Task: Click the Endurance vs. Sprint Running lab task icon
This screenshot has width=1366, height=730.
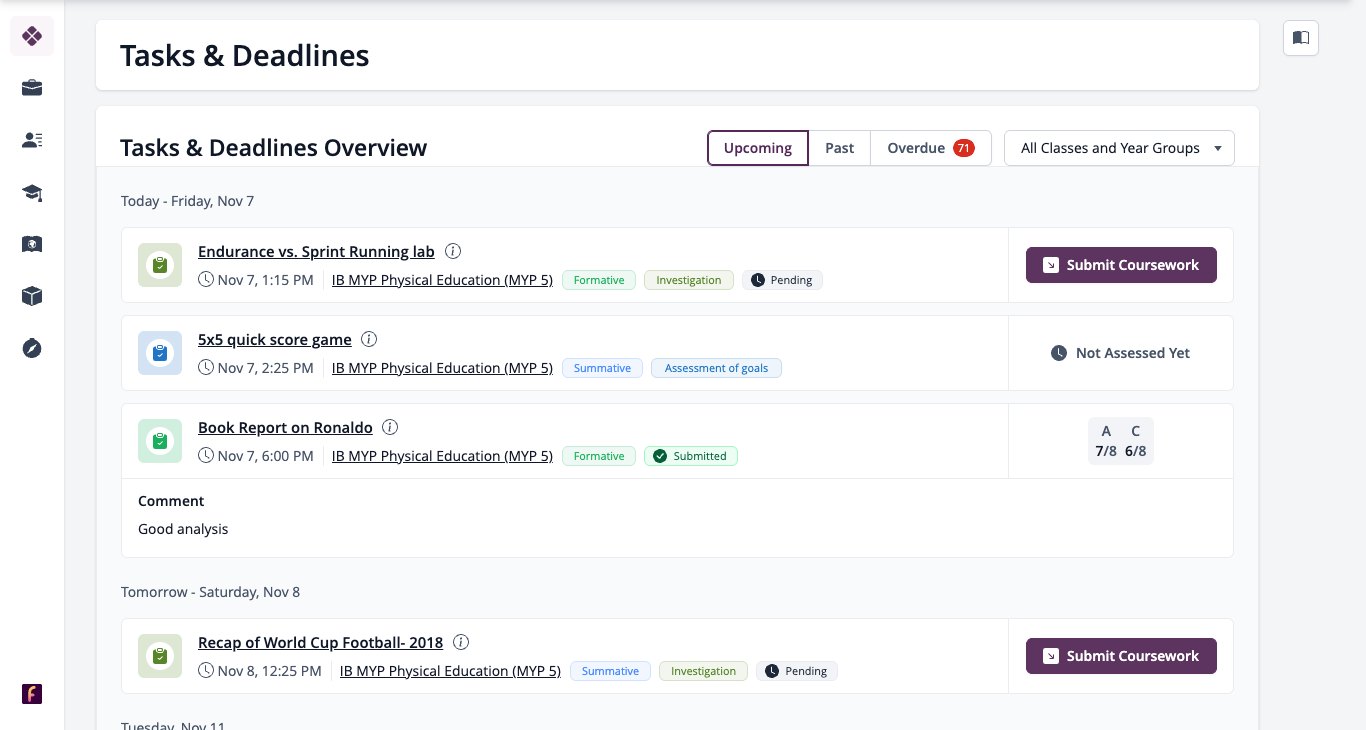Action: pyautogui.click(x=160, y=265)
